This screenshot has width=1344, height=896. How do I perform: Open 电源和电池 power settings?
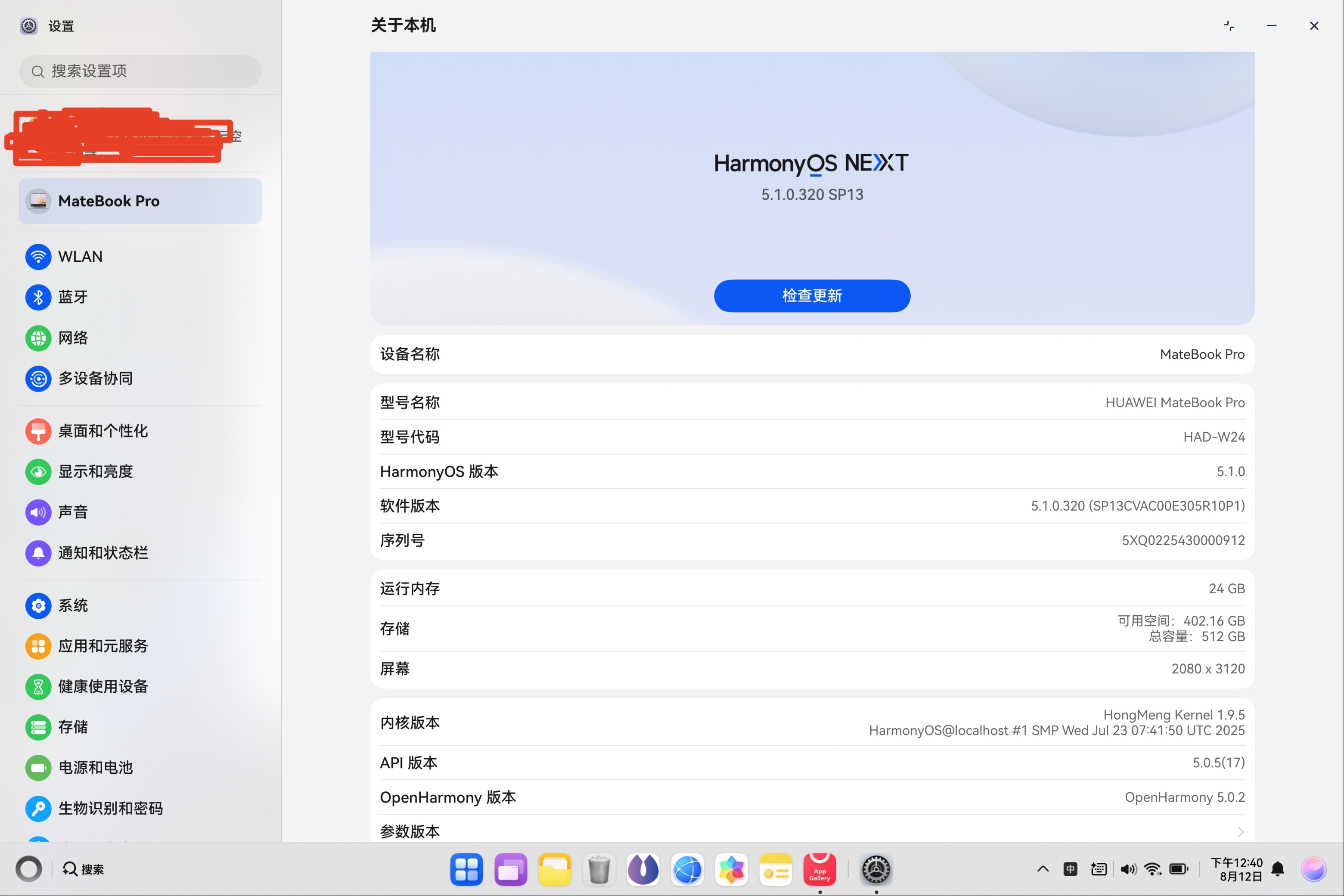140,767
